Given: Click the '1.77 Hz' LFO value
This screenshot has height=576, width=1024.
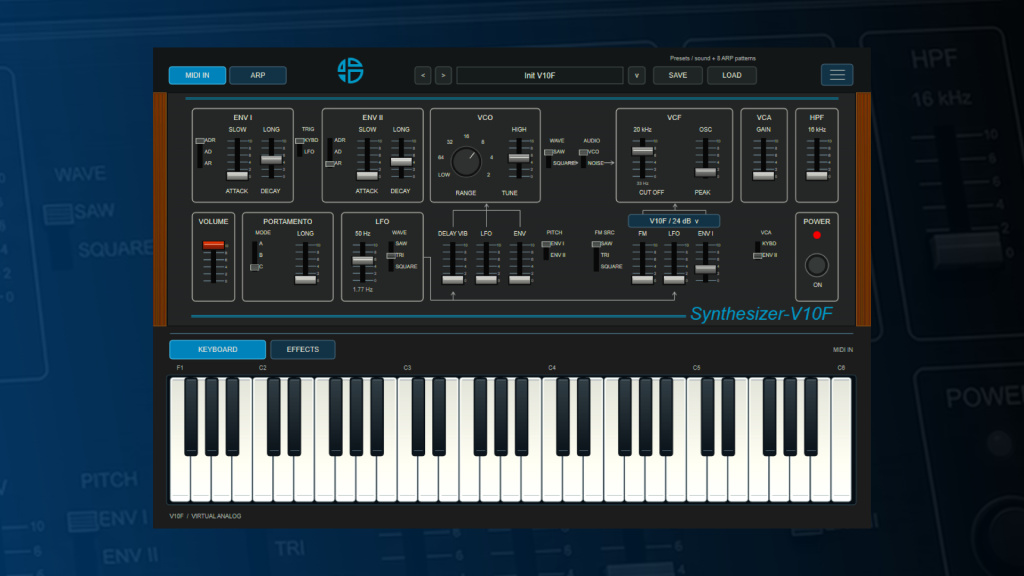Looking at the screenshot, I should click(362, 289).
